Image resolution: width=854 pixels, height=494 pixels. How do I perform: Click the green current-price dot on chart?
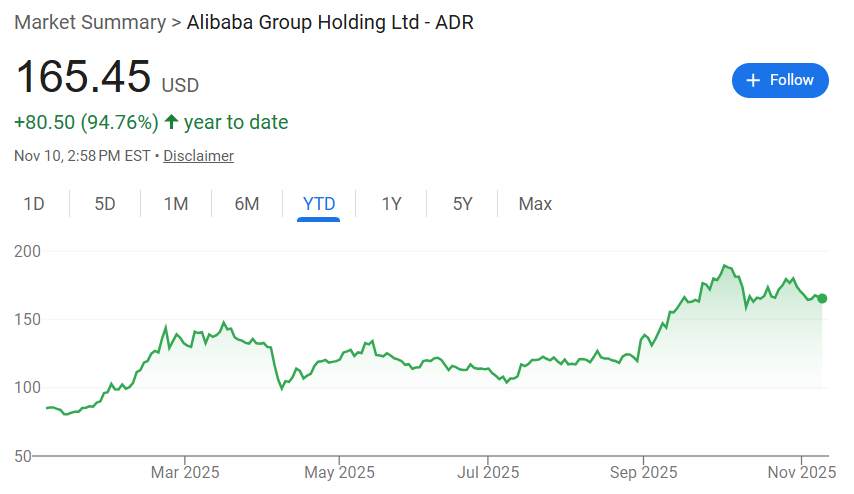(822, 298)
